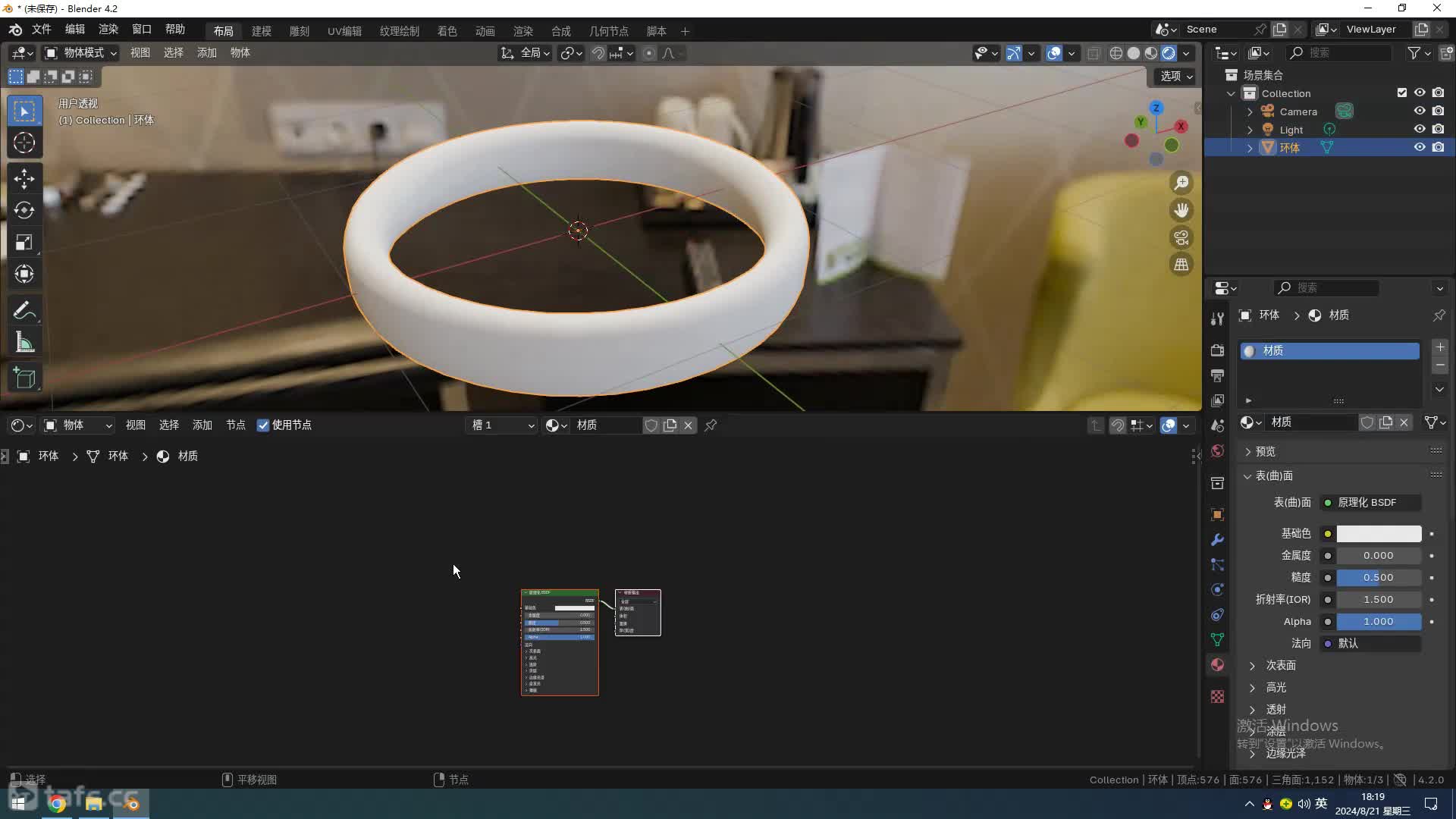
Task: Toggle viewport X-ray mode
Action: (1094, 53)
